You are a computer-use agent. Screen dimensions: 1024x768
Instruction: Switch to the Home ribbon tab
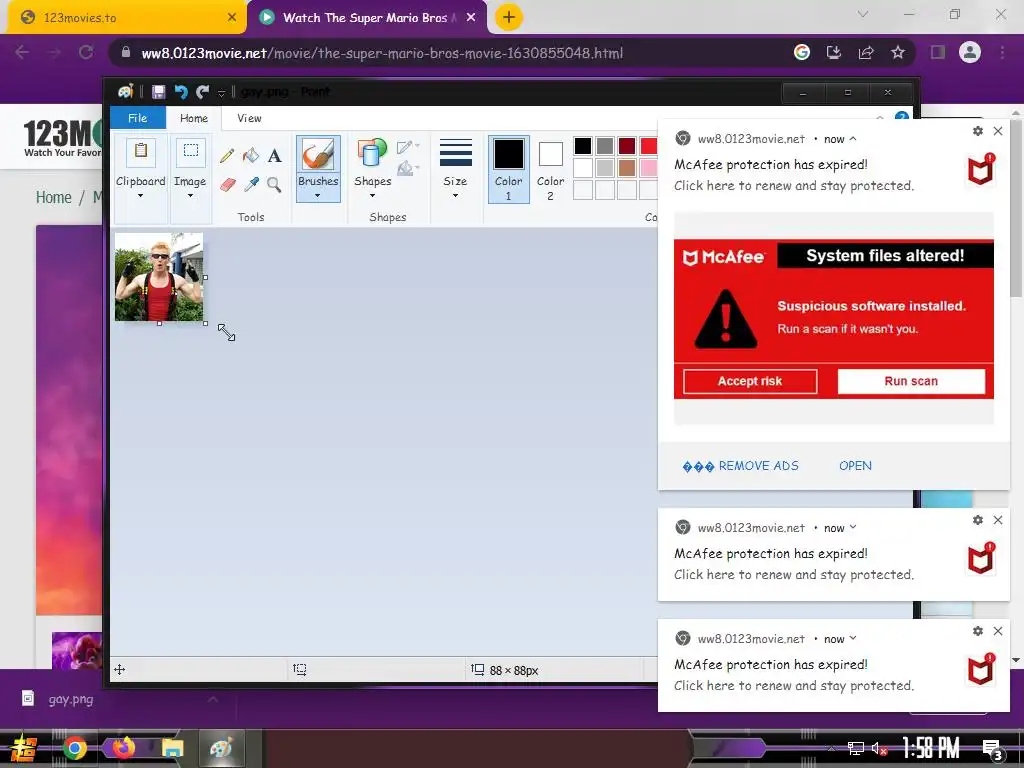click(194, 118)
